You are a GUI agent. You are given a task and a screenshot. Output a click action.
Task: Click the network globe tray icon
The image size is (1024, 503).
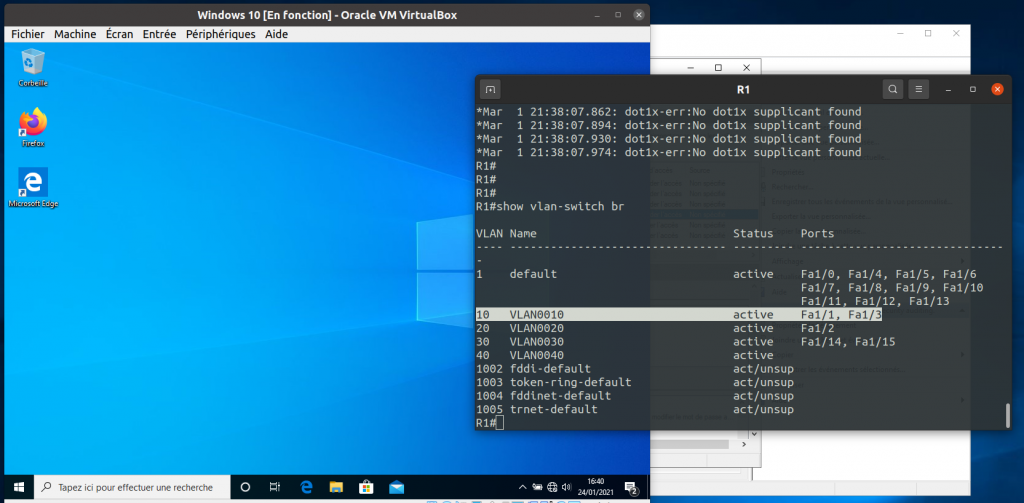552,487
